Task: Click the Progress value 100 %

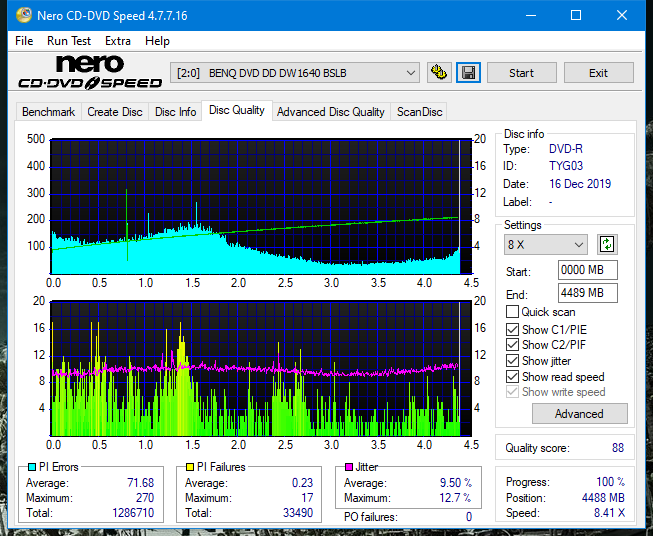Action: (x=611, y=482)
